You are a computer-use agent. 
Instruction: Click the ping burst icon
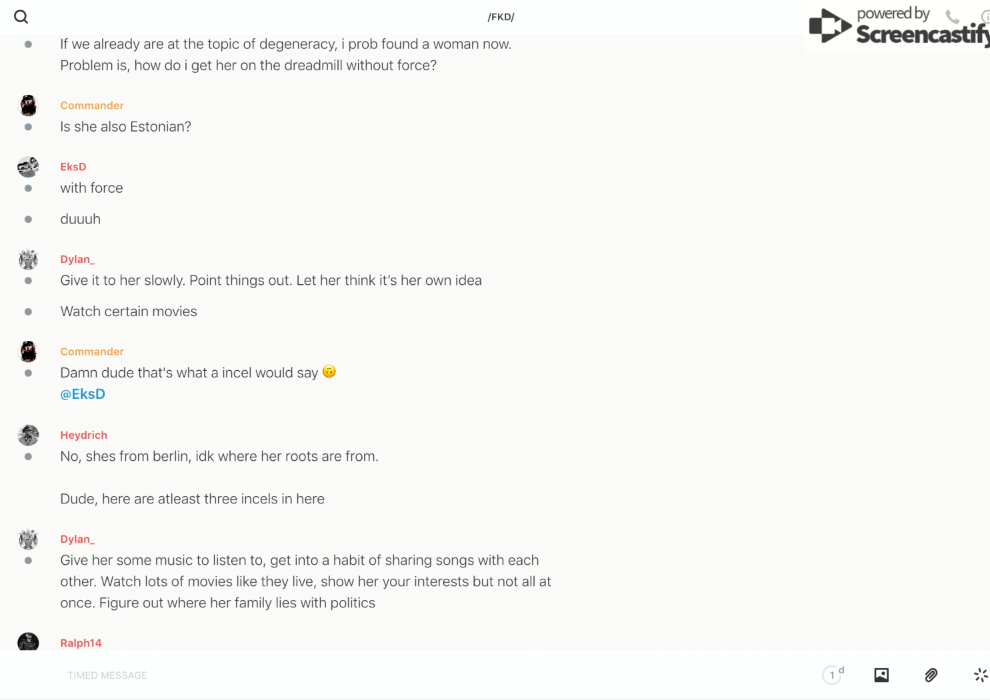coord(980,675)
